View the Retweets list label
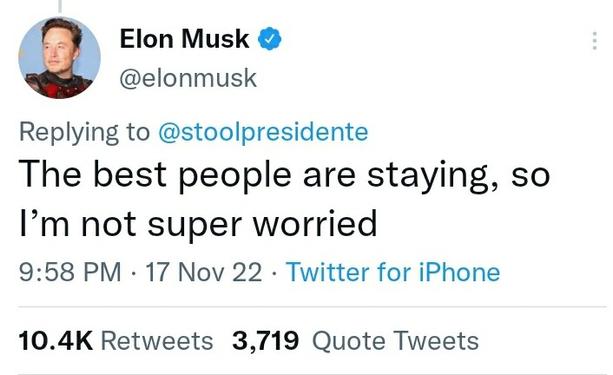 tap(157, 341)
